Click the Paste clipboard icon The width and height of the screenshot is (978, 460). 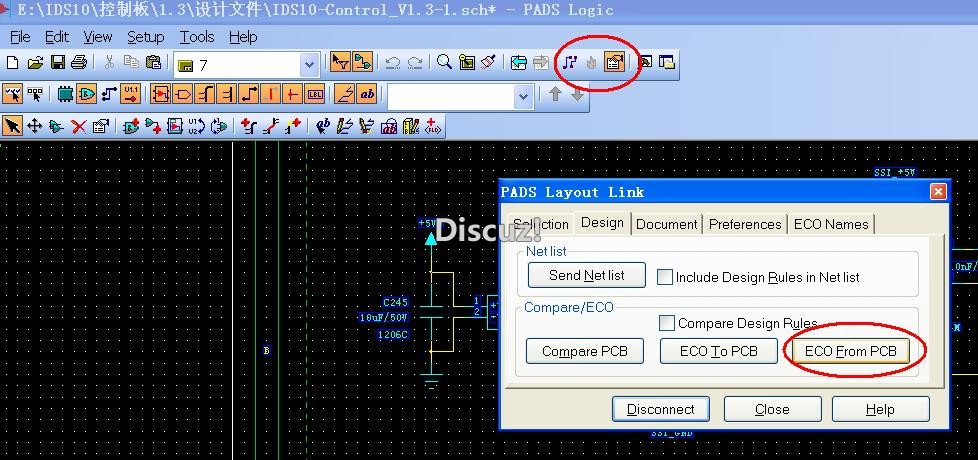(153, 62)
